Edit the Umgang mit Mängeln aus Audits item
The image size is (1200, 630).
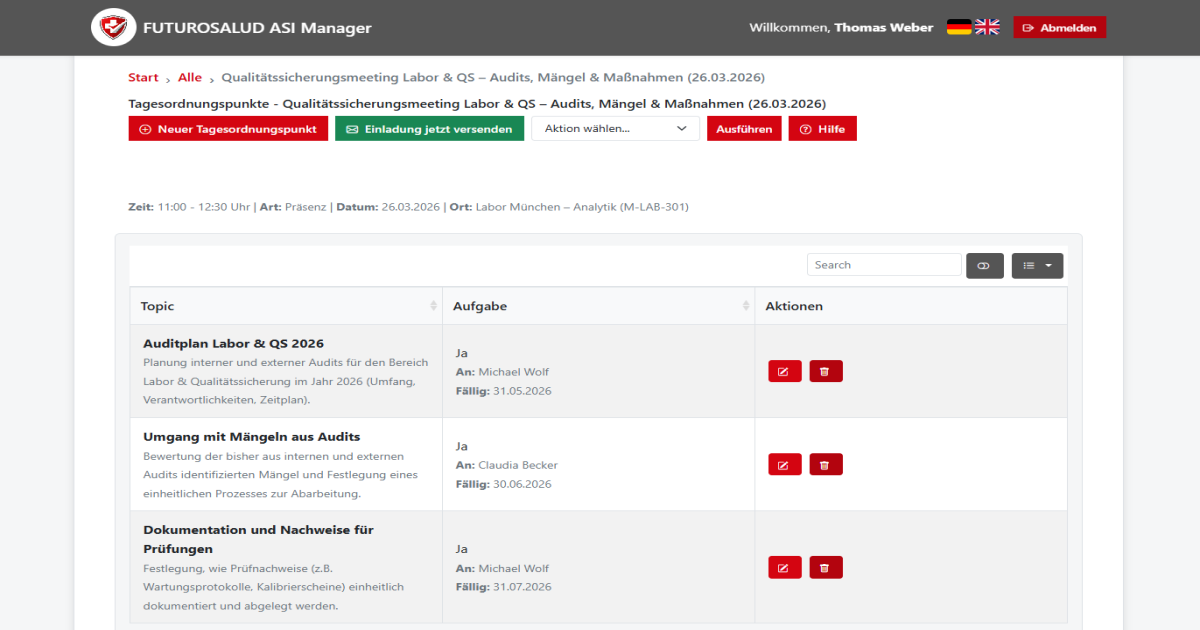(x=784, y=465)
